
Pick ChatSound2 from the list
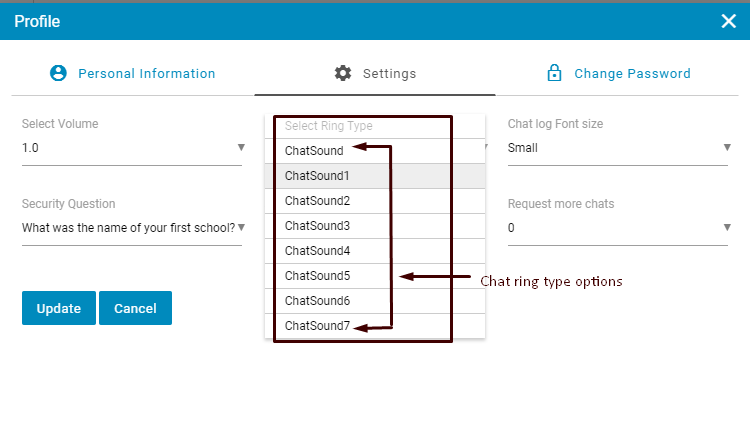[x=317, y=201]
